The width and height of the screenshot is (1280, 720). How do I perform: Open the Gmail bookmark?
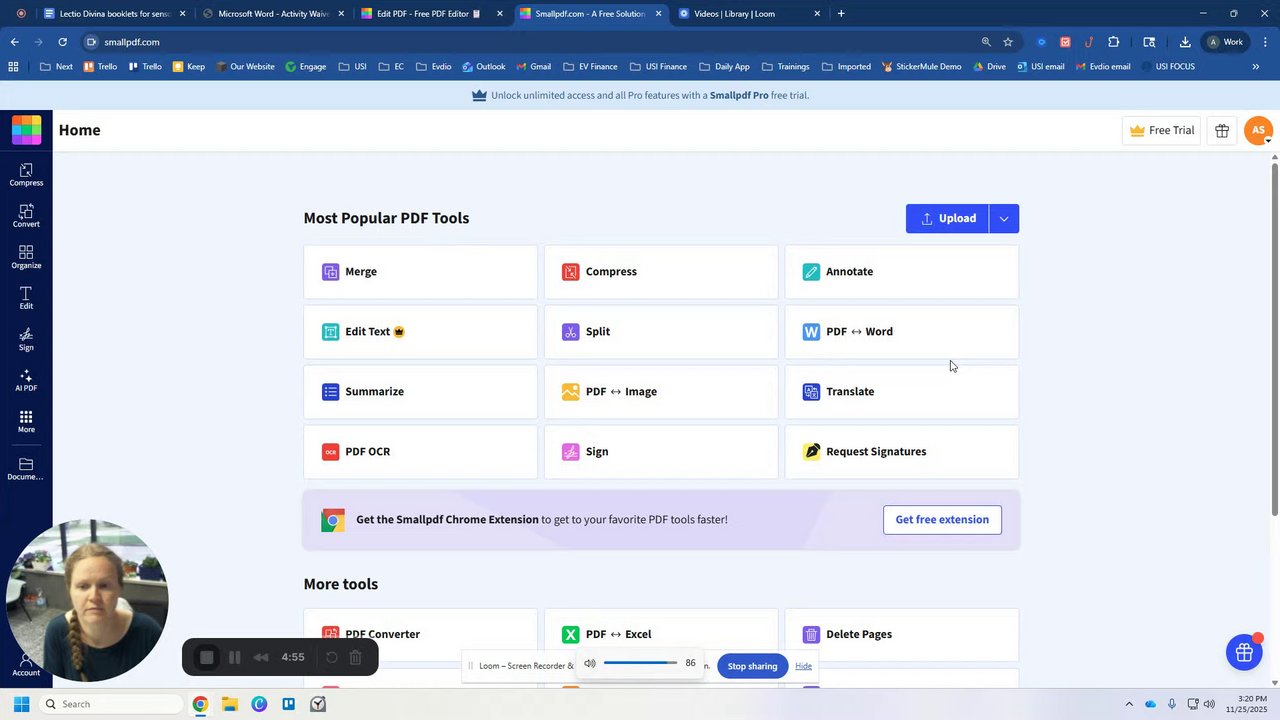click(534, 67)
